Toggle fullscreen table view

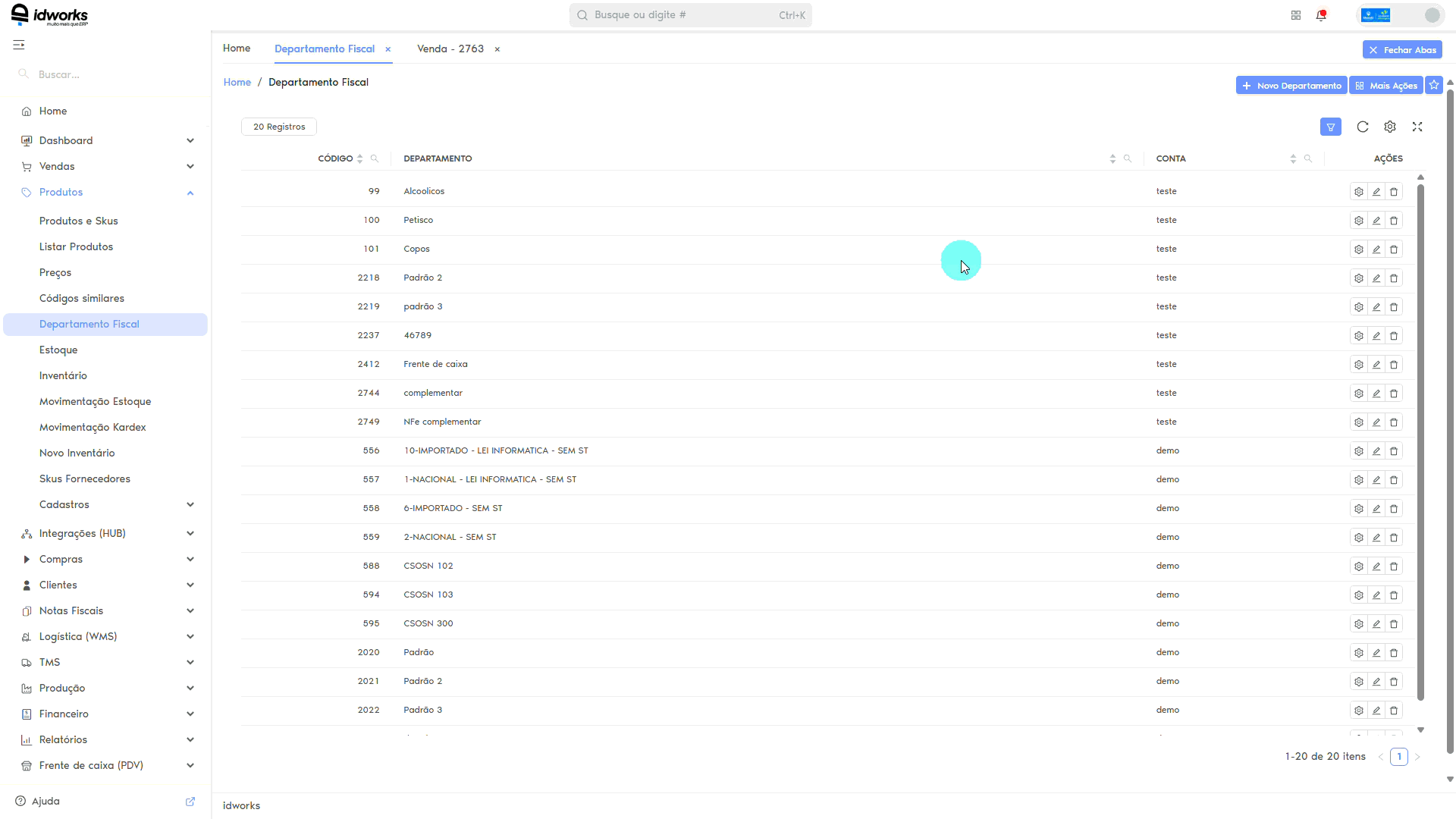(x=1417, y=127)
